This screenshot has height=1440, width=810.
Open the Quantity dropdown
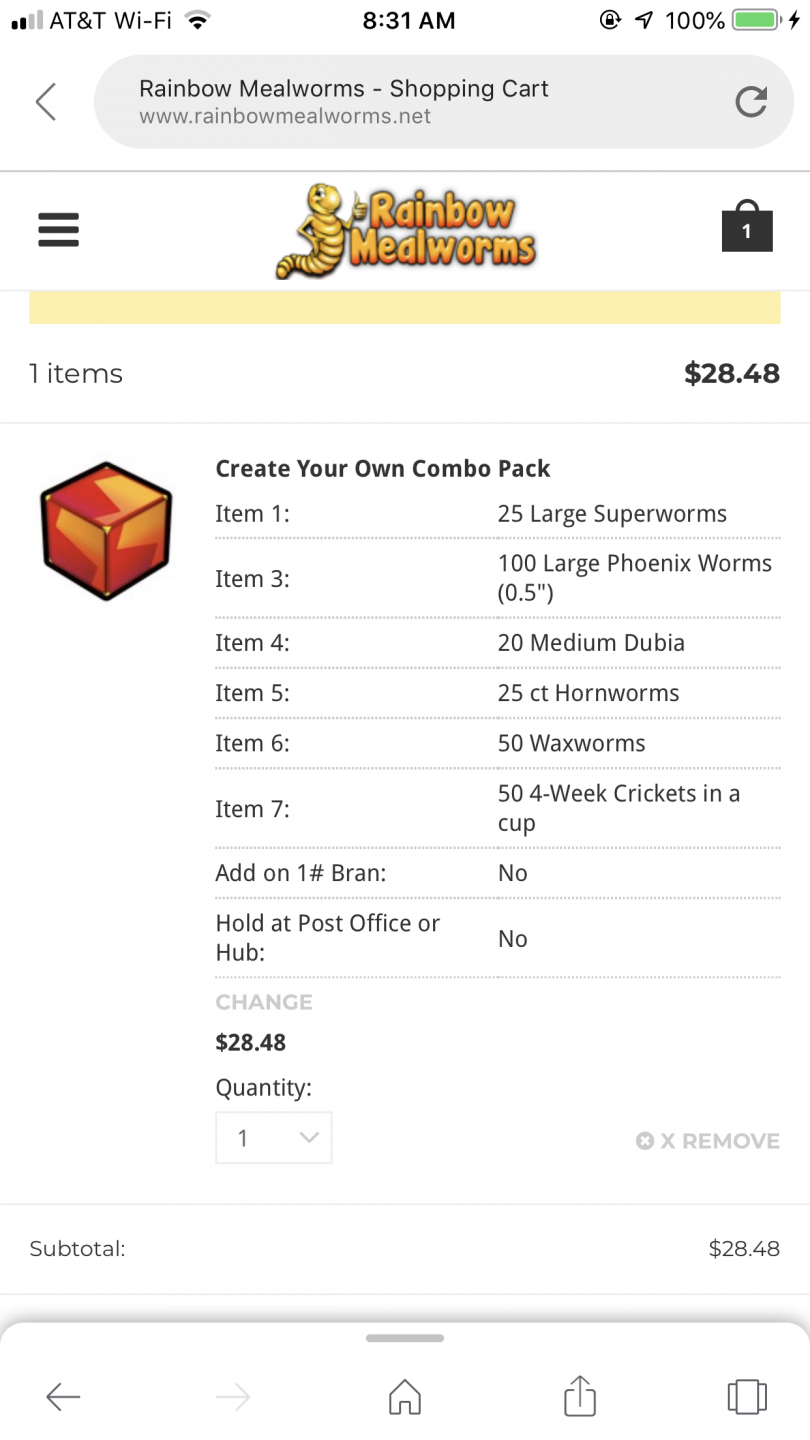pyautogui.click(x=273, y=1138)
